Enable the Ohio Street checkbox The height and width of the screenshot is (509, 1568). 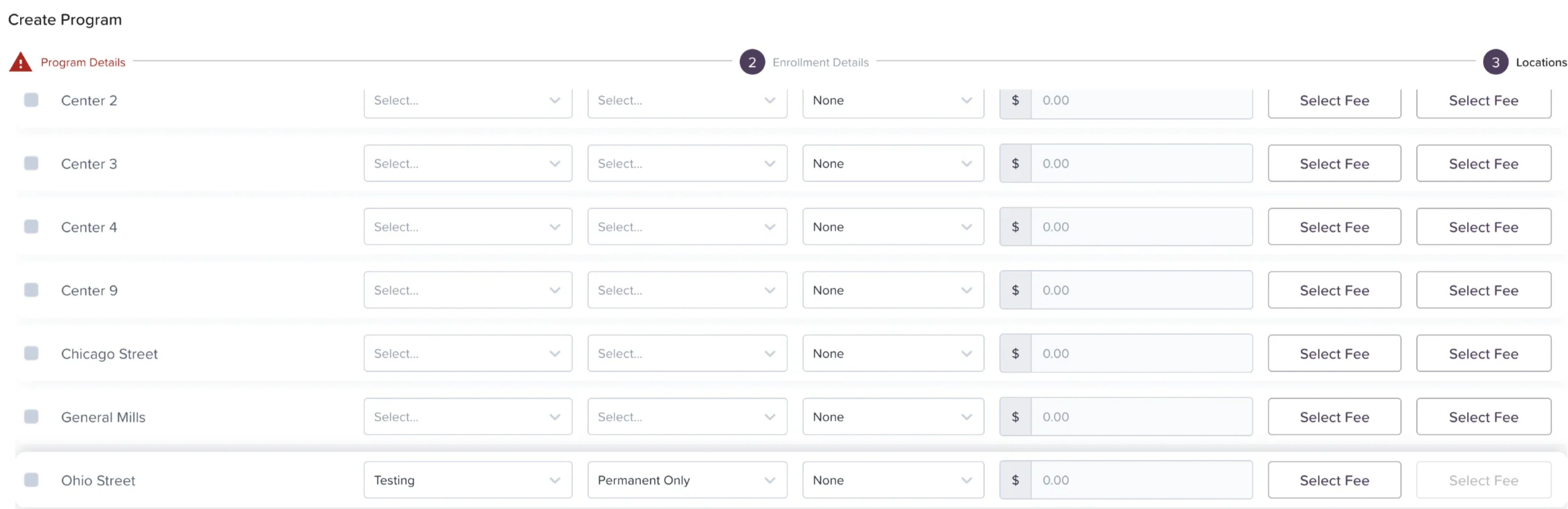coord(31,479)
